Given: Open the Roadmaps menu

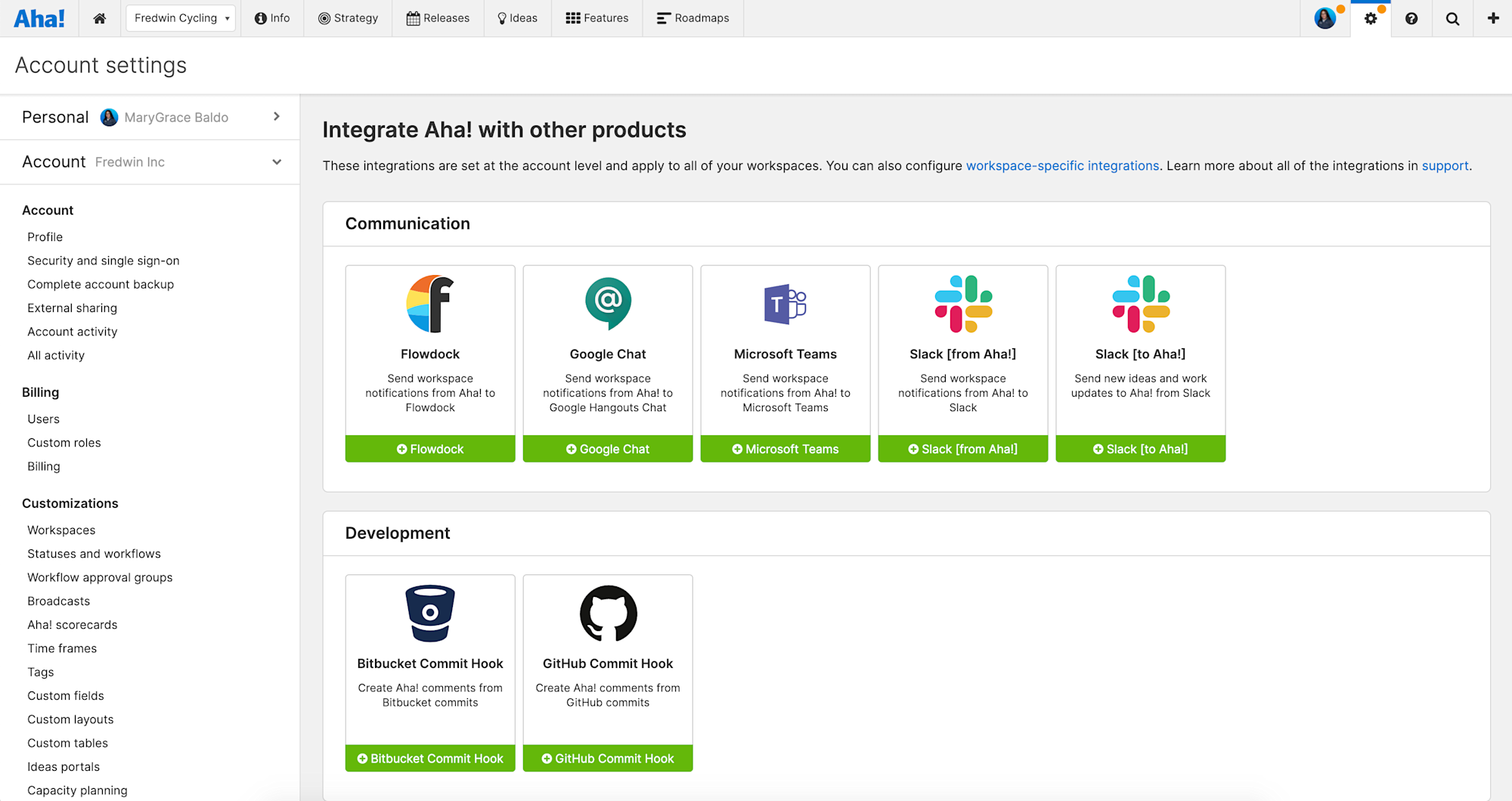Looking at the screenshot, I should [x=692, y=18].
